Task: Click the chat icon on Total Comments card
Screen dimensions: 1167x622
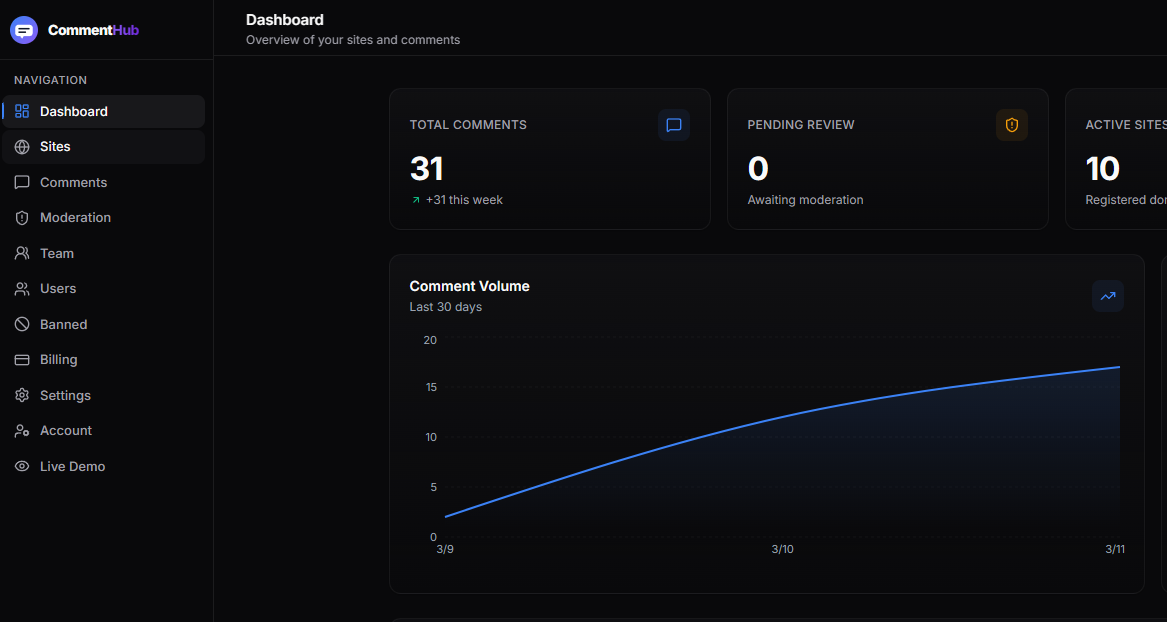Action: (x=674, y=125)
